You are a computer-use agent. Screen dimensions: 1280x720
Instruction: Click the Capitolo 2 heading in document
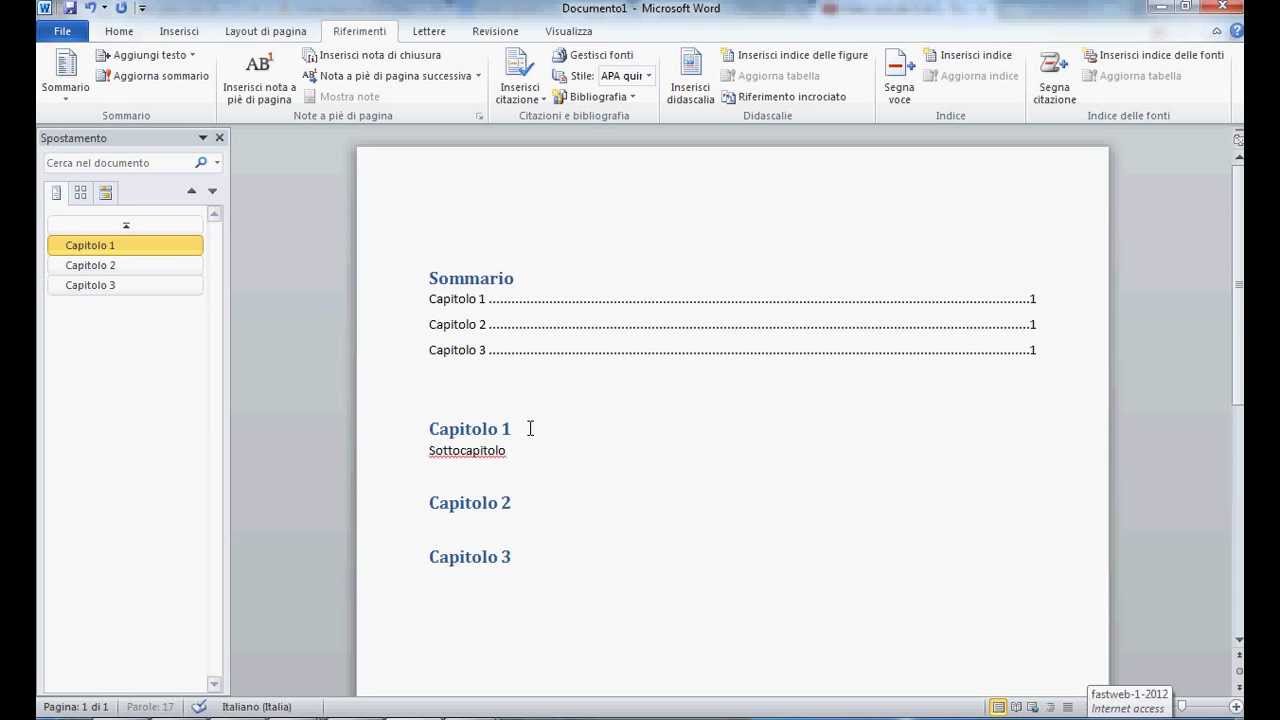pyautogui.click(x=470, y=503)
